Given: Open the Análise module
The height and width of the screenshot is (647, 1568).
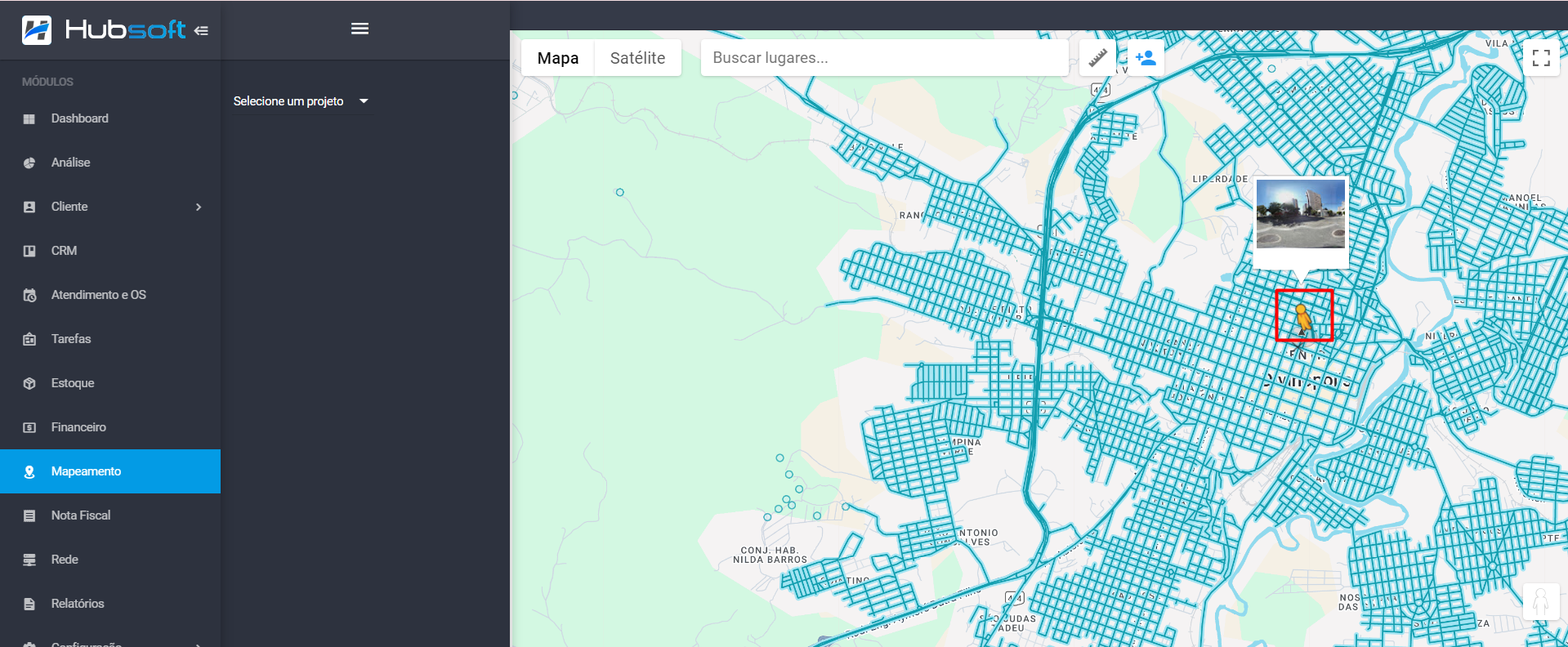Looking at the screenshot, I should pos(110,163).
